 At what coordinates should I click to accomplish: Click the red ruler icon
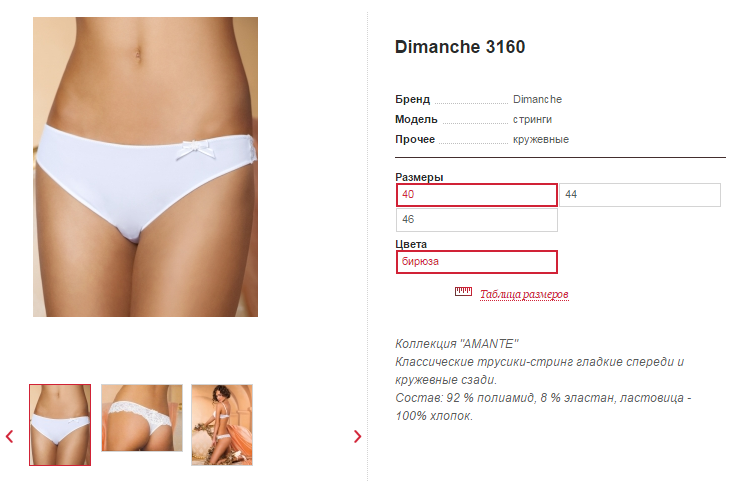(463, 291)
